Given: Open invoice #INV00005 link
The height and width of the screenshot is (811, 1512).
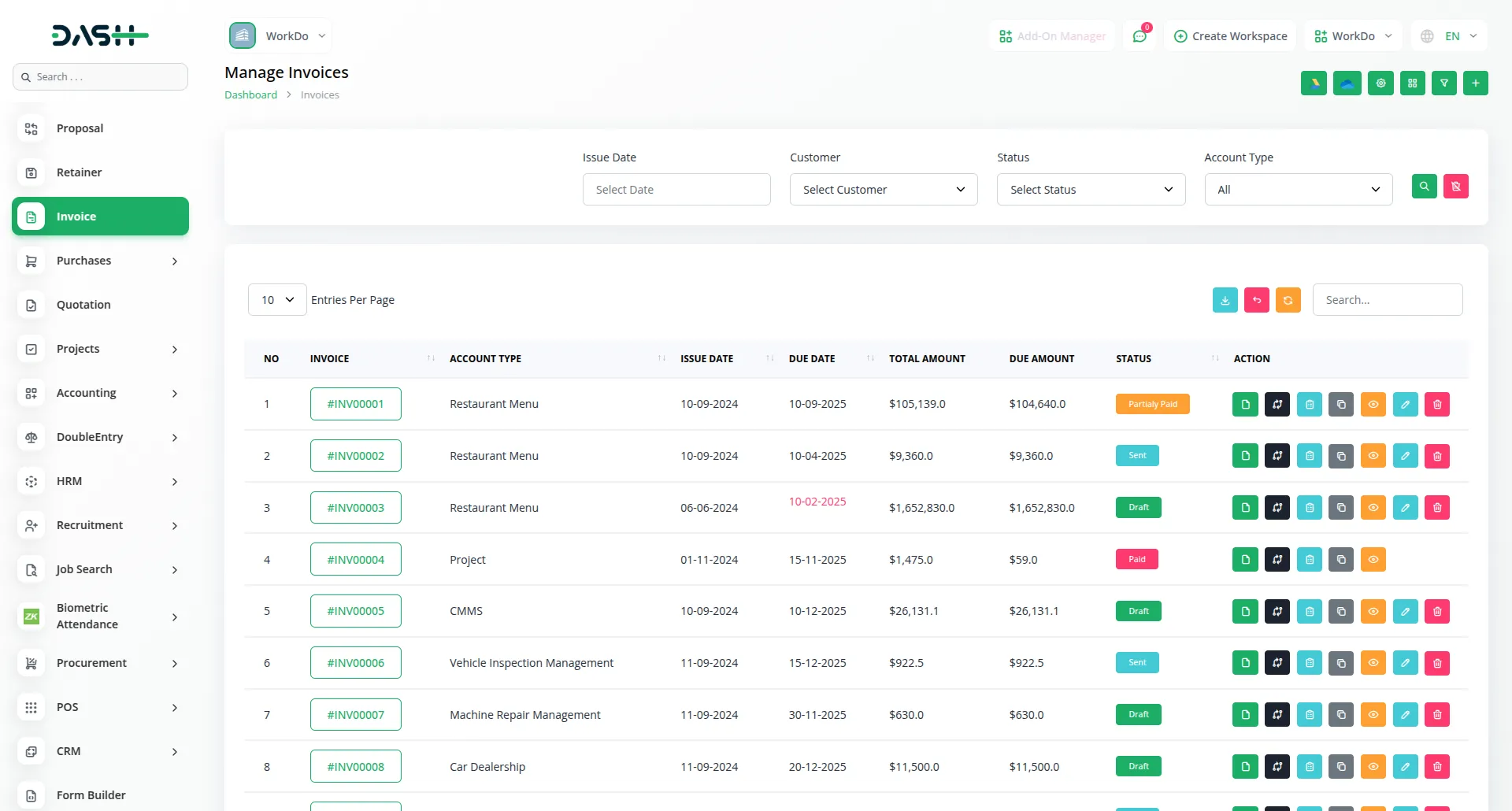Looking at the screenshot, I should point(356,611).
